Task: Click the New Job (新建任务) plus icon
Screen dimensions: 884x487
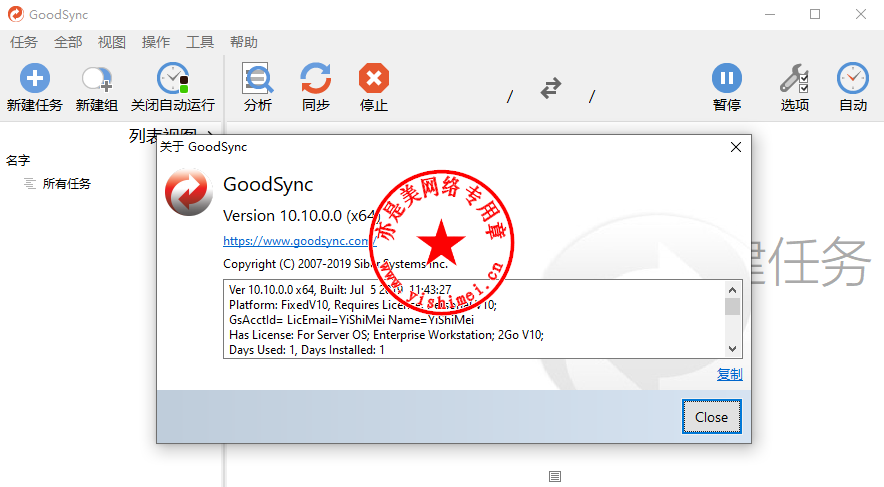Action: 35,78
